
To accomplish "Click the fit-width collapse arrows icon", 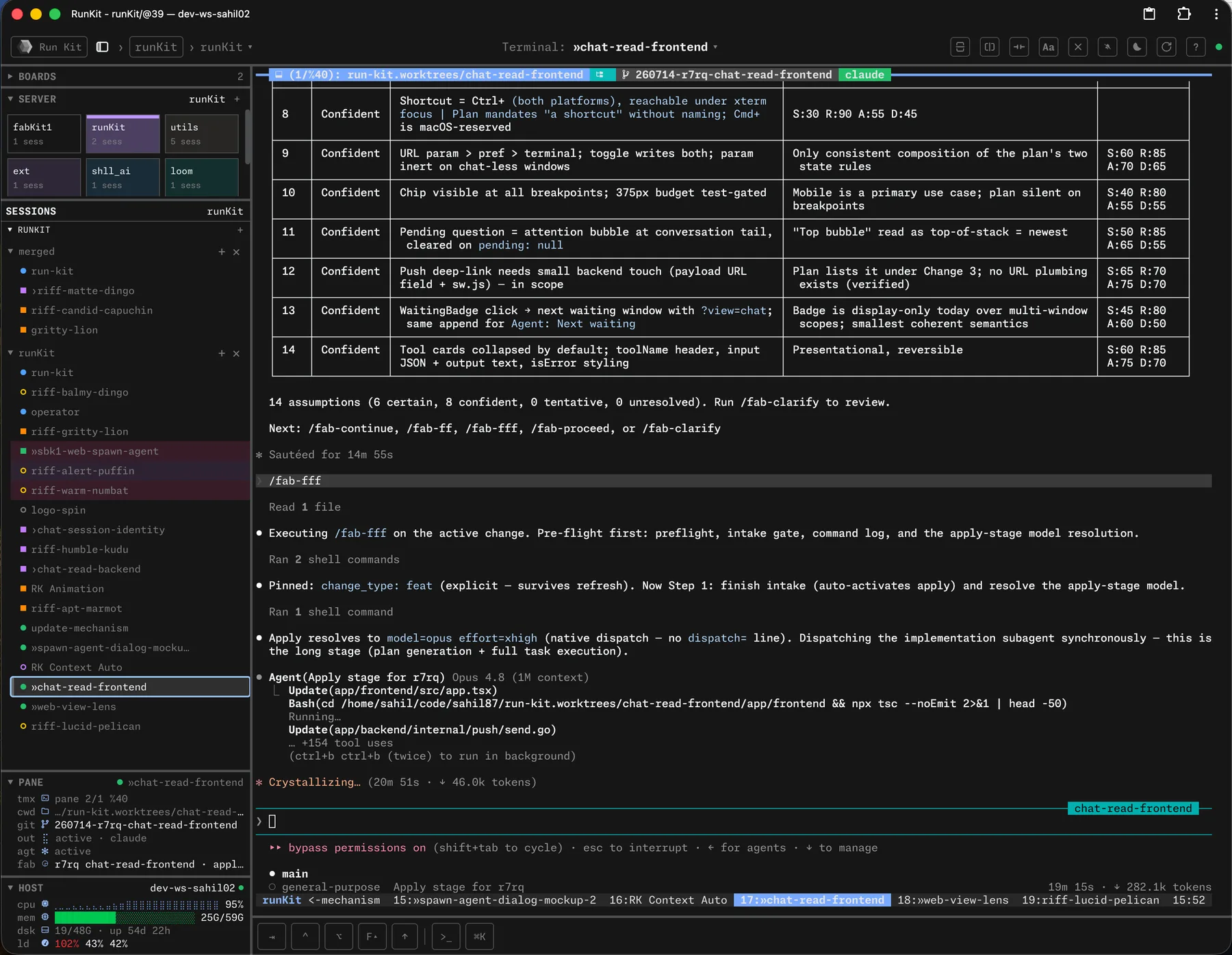I will [1019, 47].
